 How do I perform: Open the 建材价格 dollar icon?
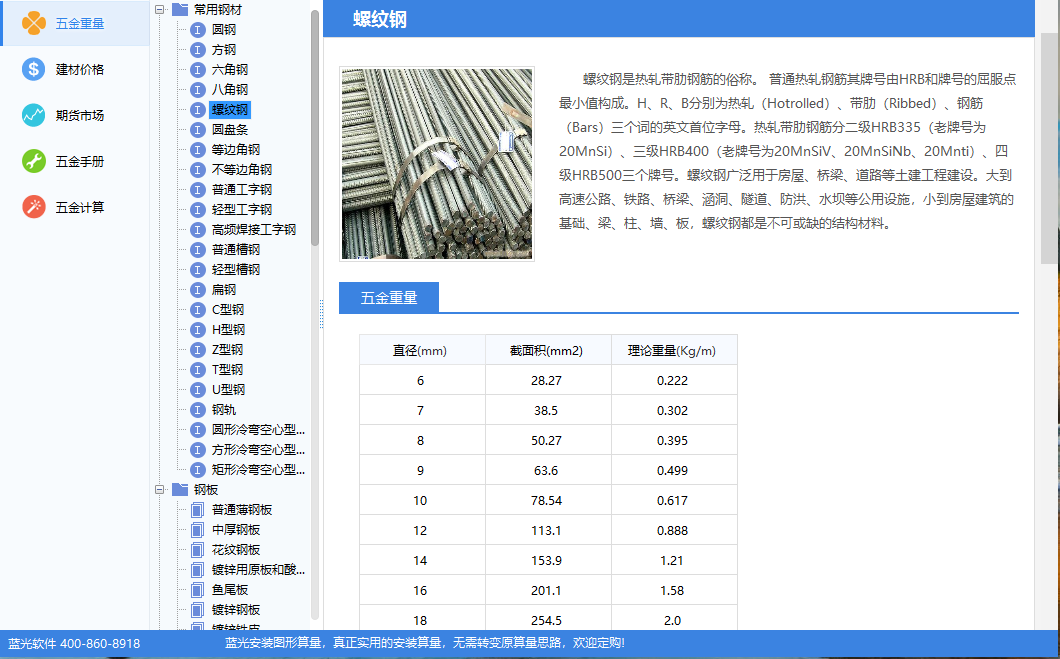coord(33,69)
